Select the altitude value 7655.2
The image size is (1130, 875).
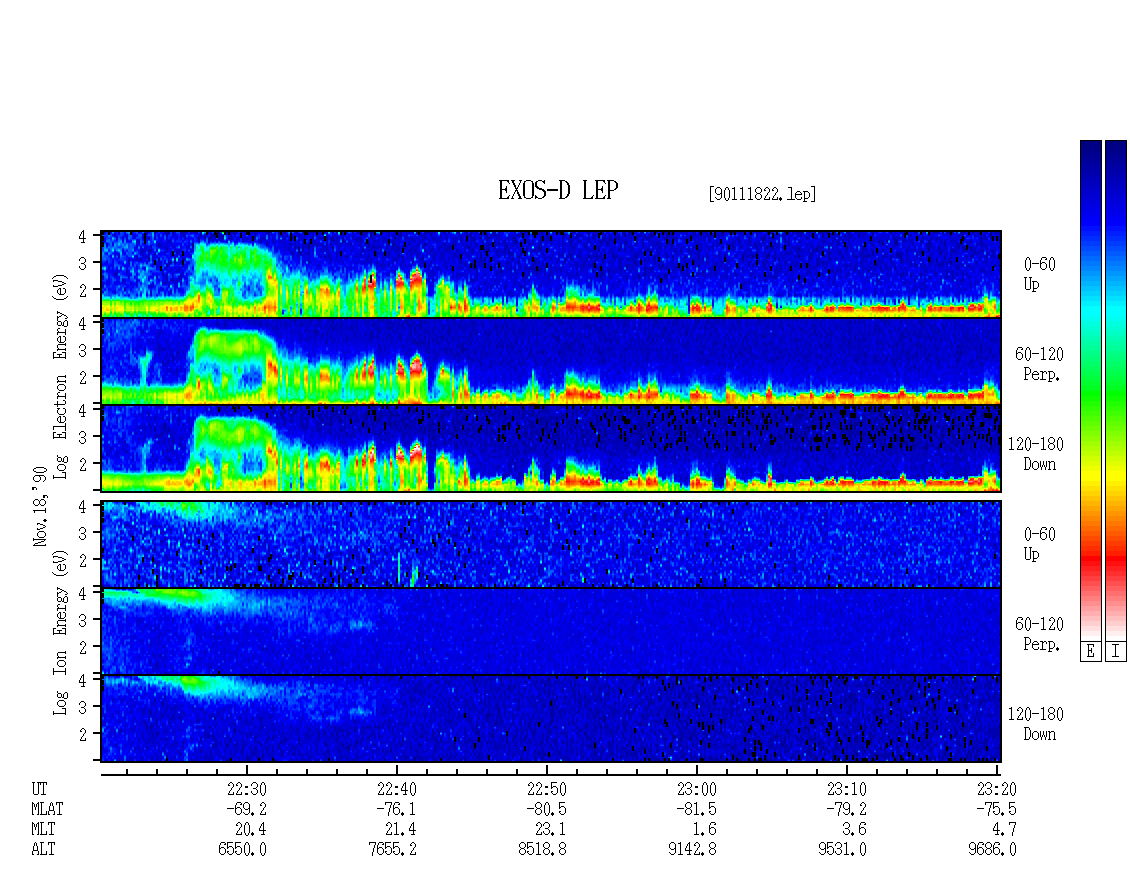point(392,850)
